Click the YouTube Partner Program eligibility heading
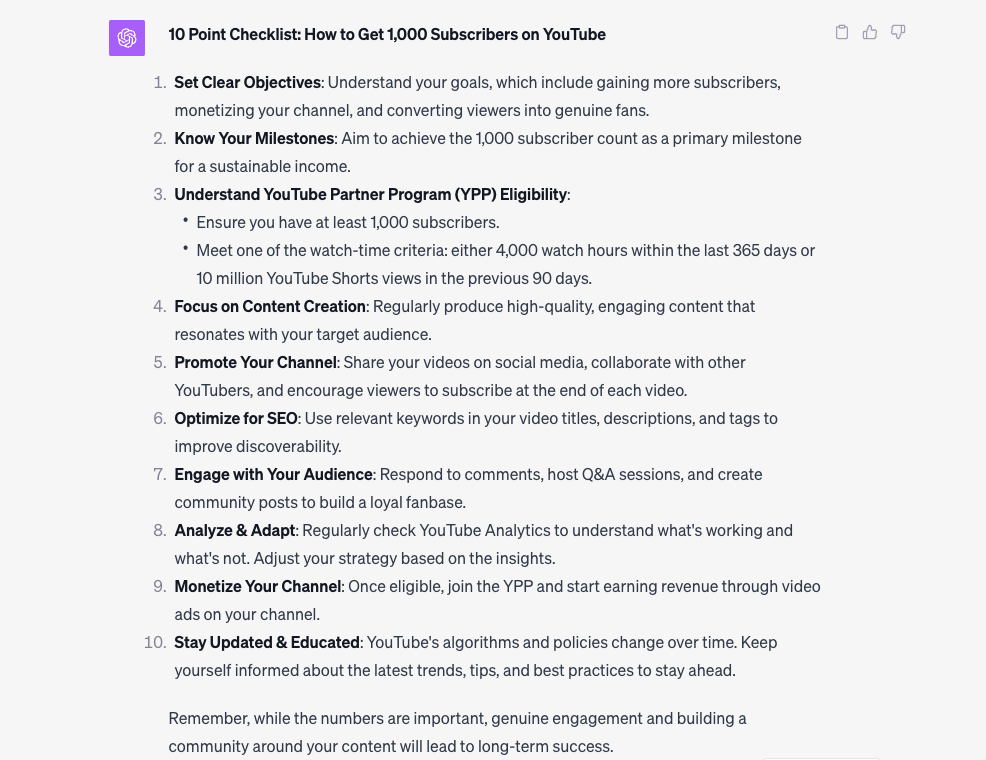The height and width of the screenshot is (760, 986). click(x=370, y=194)
